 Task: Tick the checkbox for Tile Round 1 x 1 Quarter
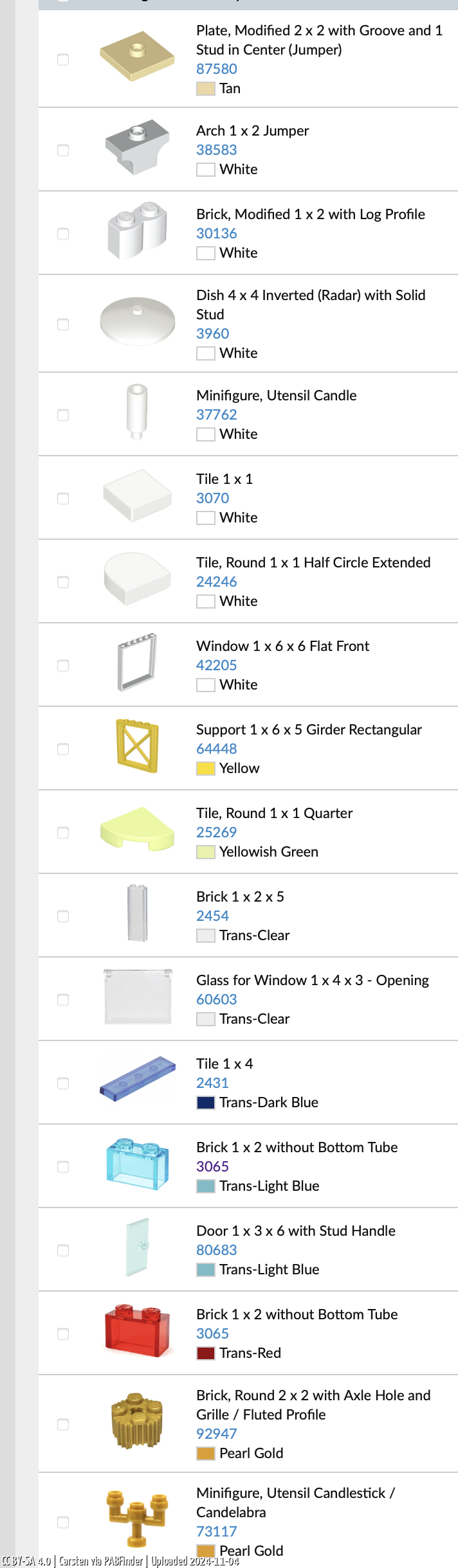pos(63,833)
